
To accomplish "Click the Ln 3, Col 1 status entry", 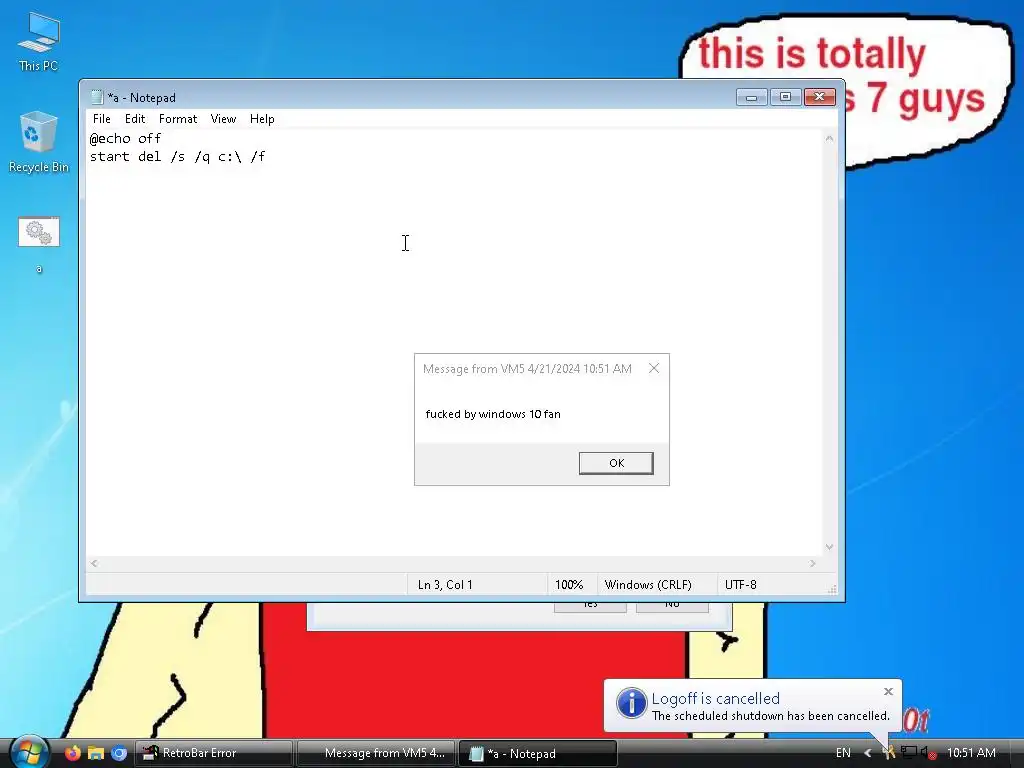I will click(x=445, y=584).
